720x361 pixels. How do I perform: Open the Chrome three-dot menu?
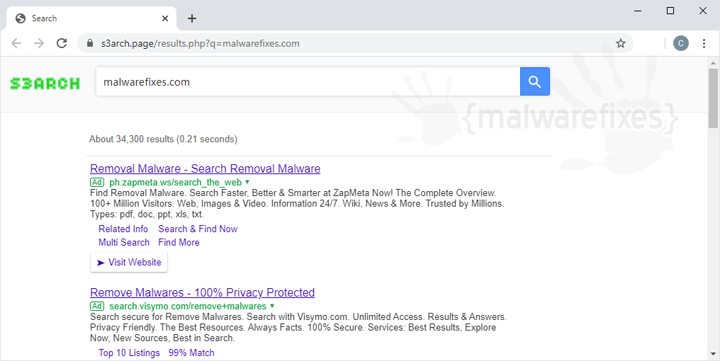[703, 43]
